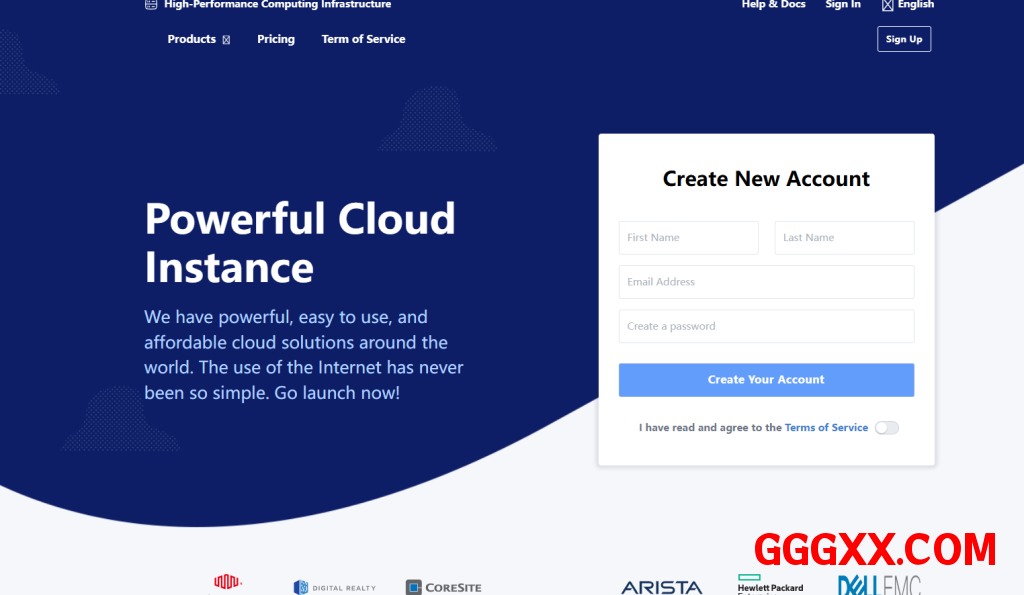
Task: Click the Equinix red logo
Action: 227,582
